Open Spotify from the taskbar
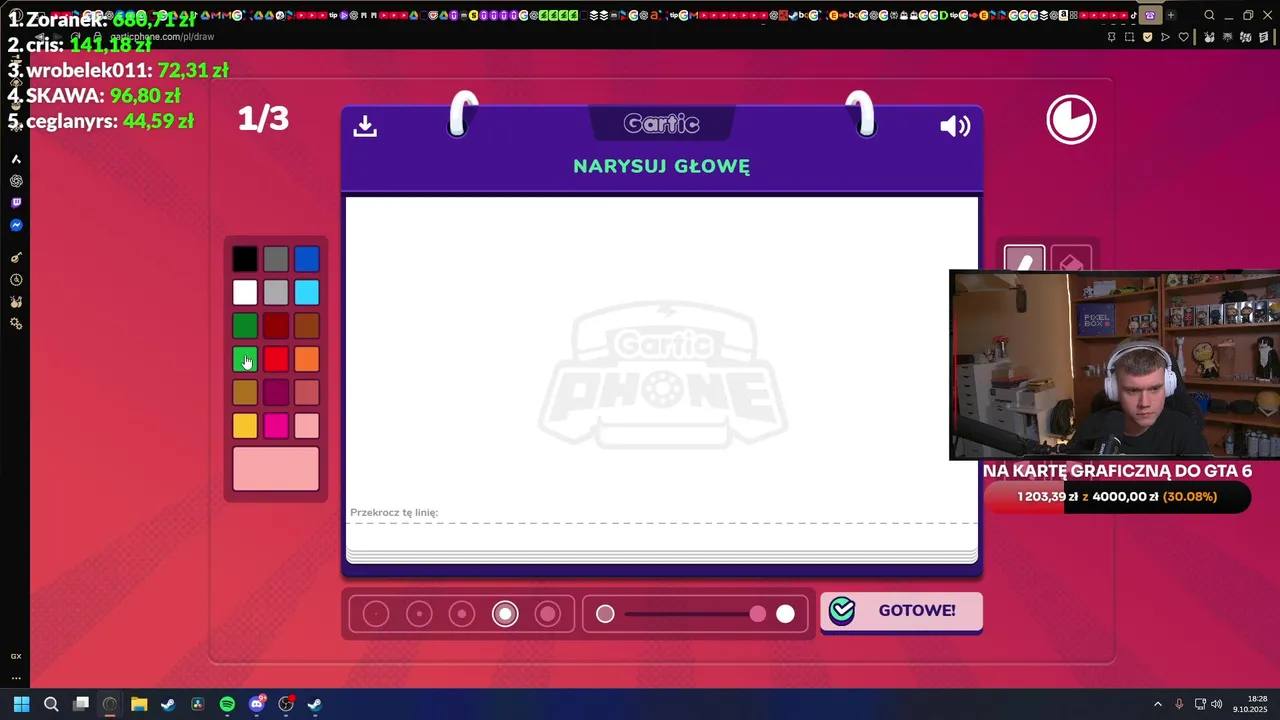Viewport: 1280px width, 720px height. [227, 704]
